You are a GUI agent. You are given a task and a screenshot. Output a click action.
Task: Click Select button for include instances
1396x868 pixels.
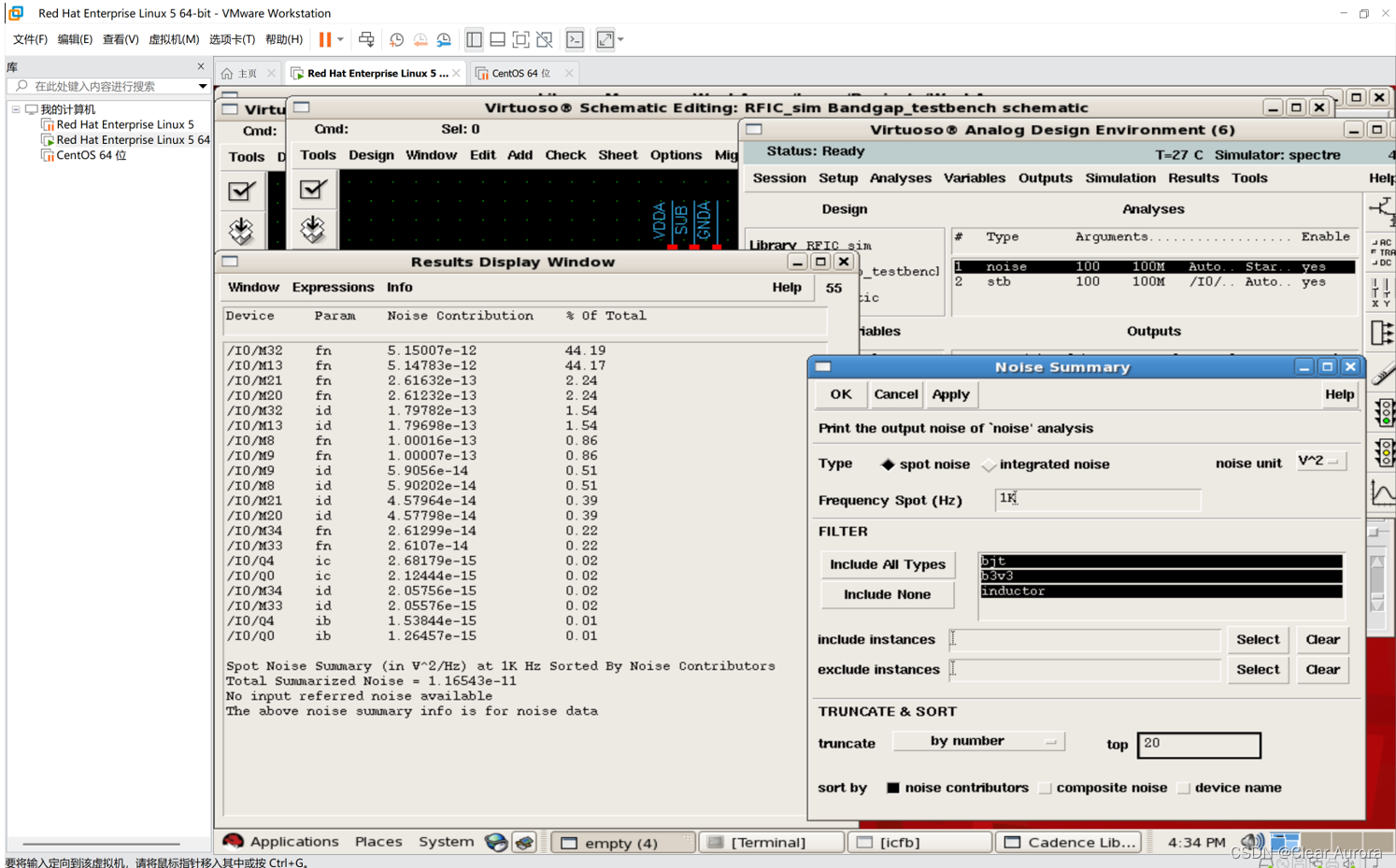point(1258,639)
